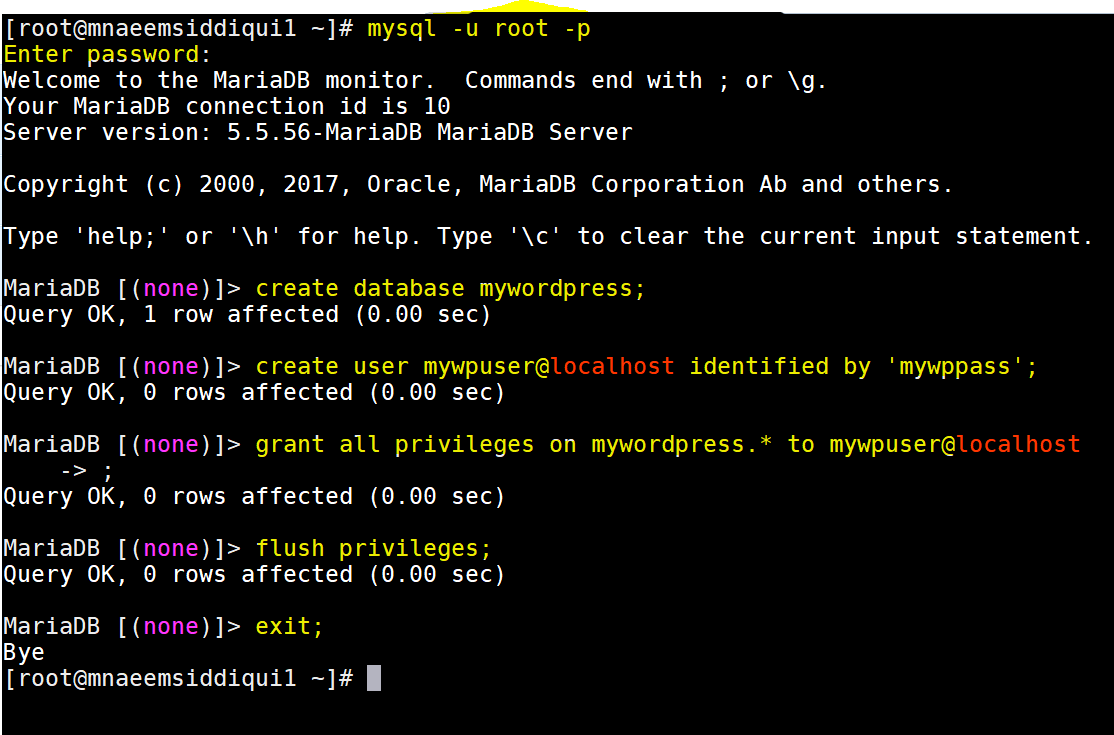
Task: Click the 'mywordpress.*' database reference in grant
Action: click(681, 445)
